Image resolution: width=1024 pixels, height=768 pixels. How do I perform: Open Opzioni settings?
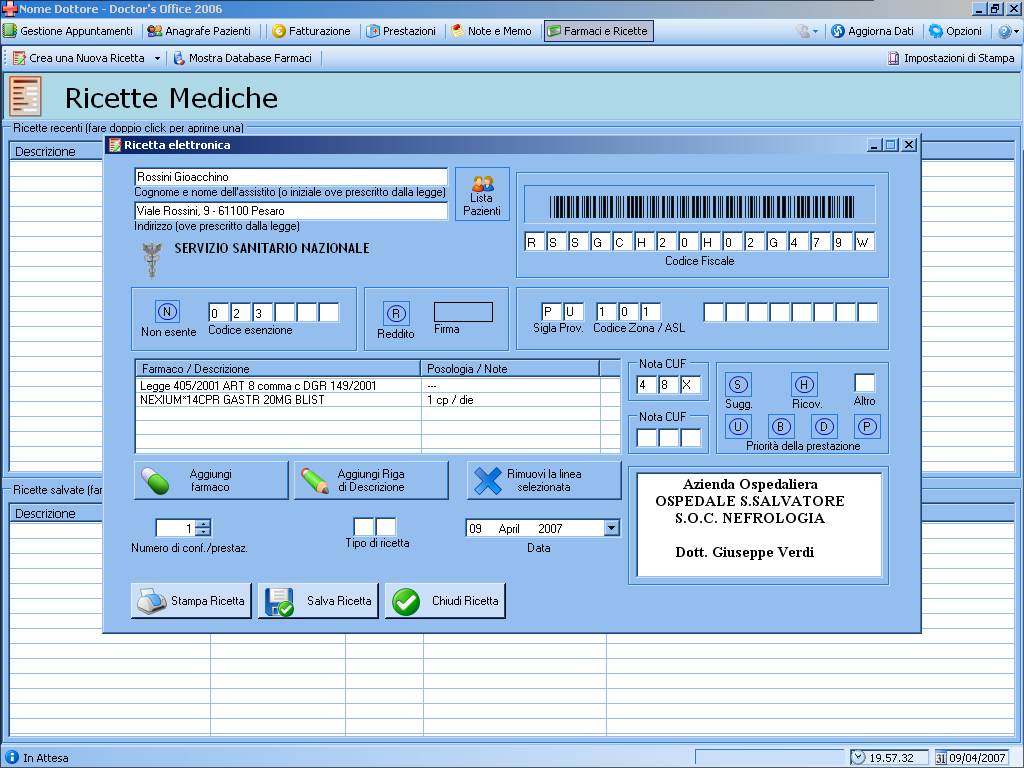pos(955,31)
